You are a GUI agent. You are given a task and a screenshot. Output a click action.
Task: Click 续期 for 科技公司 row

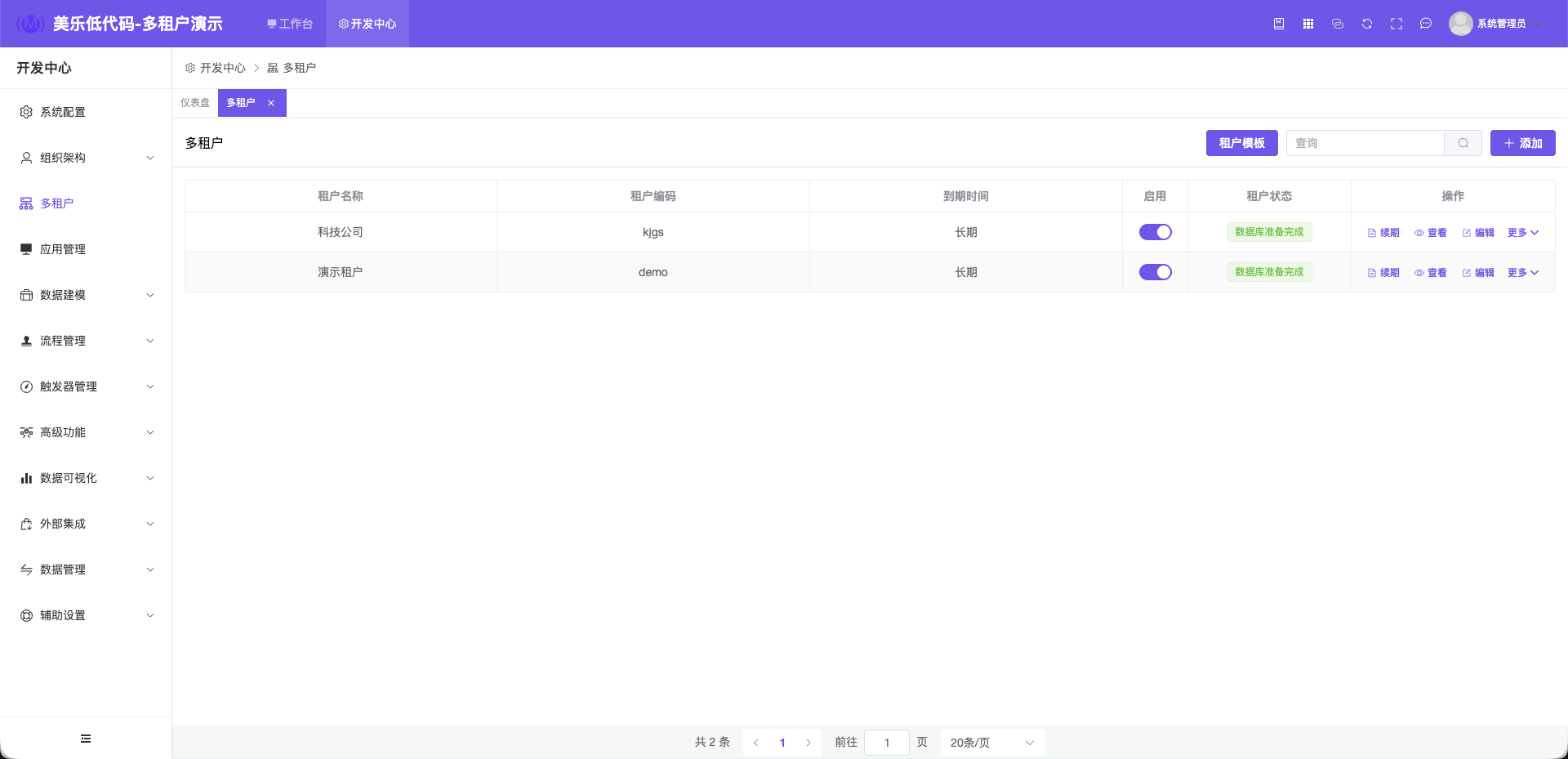(x=1383, y=233)
